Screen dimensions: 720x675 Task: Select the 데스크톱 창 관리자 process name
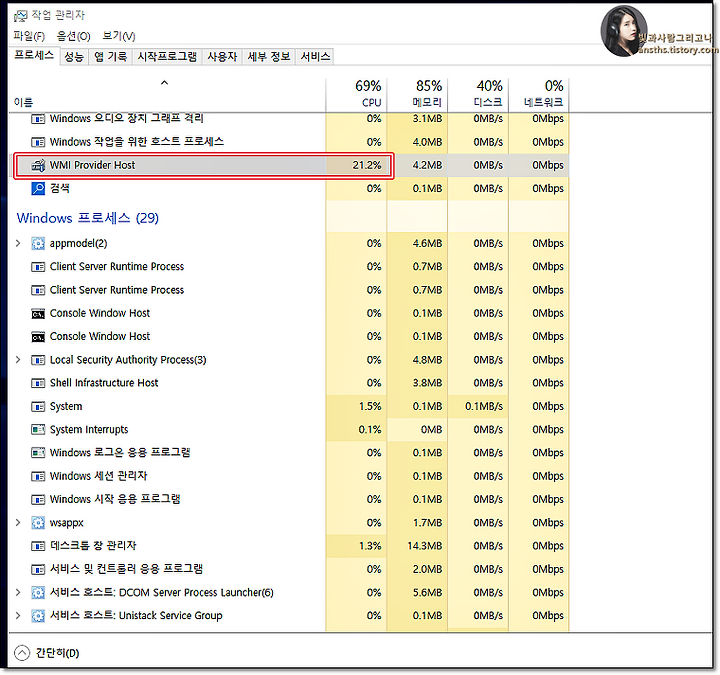point(93,546)
